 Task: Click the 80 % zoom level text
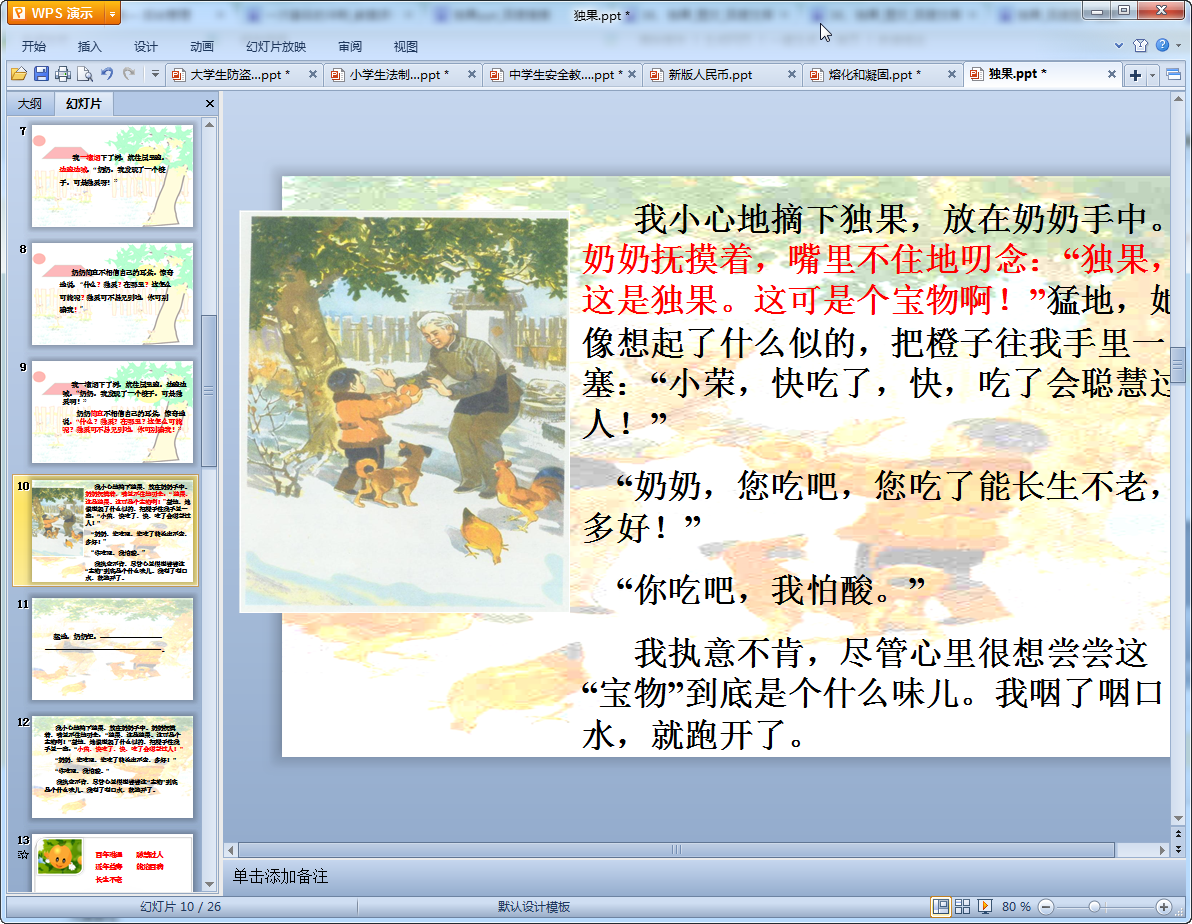pyautogui.click(x=1016, y=907)
